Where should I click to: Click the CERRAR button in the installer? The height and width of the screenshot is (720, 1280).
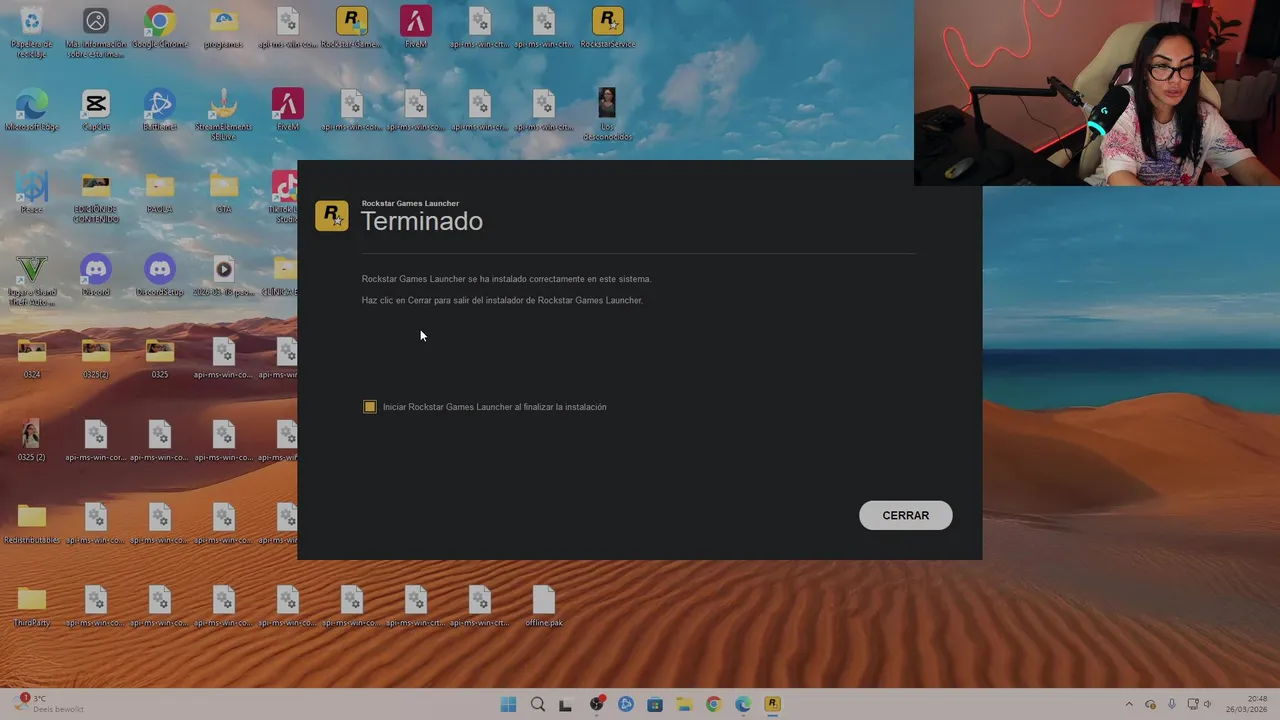[905, 515]
